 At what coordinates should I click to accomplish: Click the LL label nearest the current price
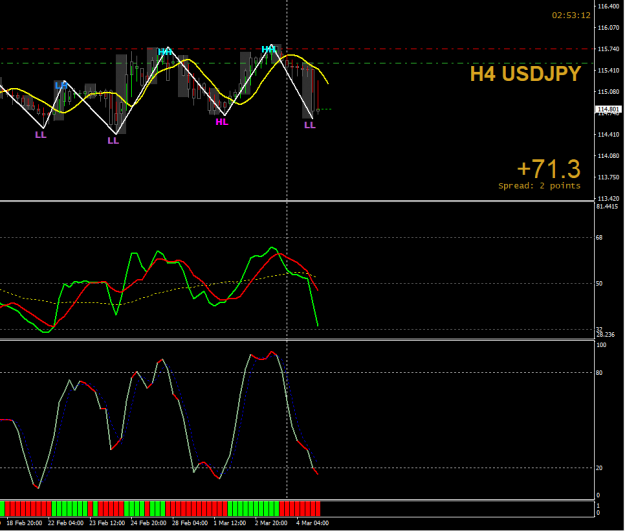(310, 125)
